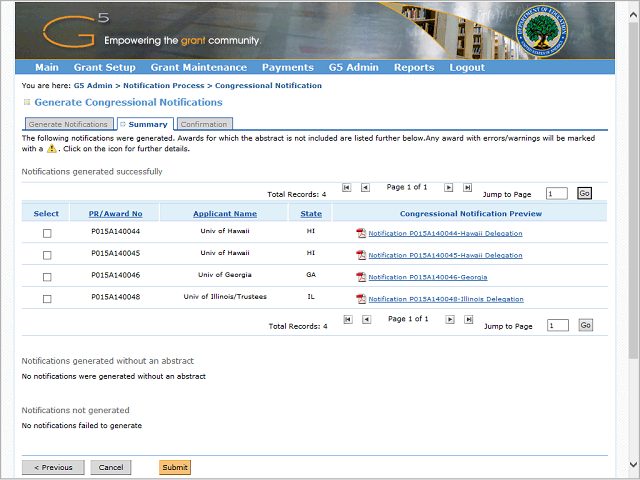
Task: Click Notification Process breadcrumb link
Action: (164, 85)
